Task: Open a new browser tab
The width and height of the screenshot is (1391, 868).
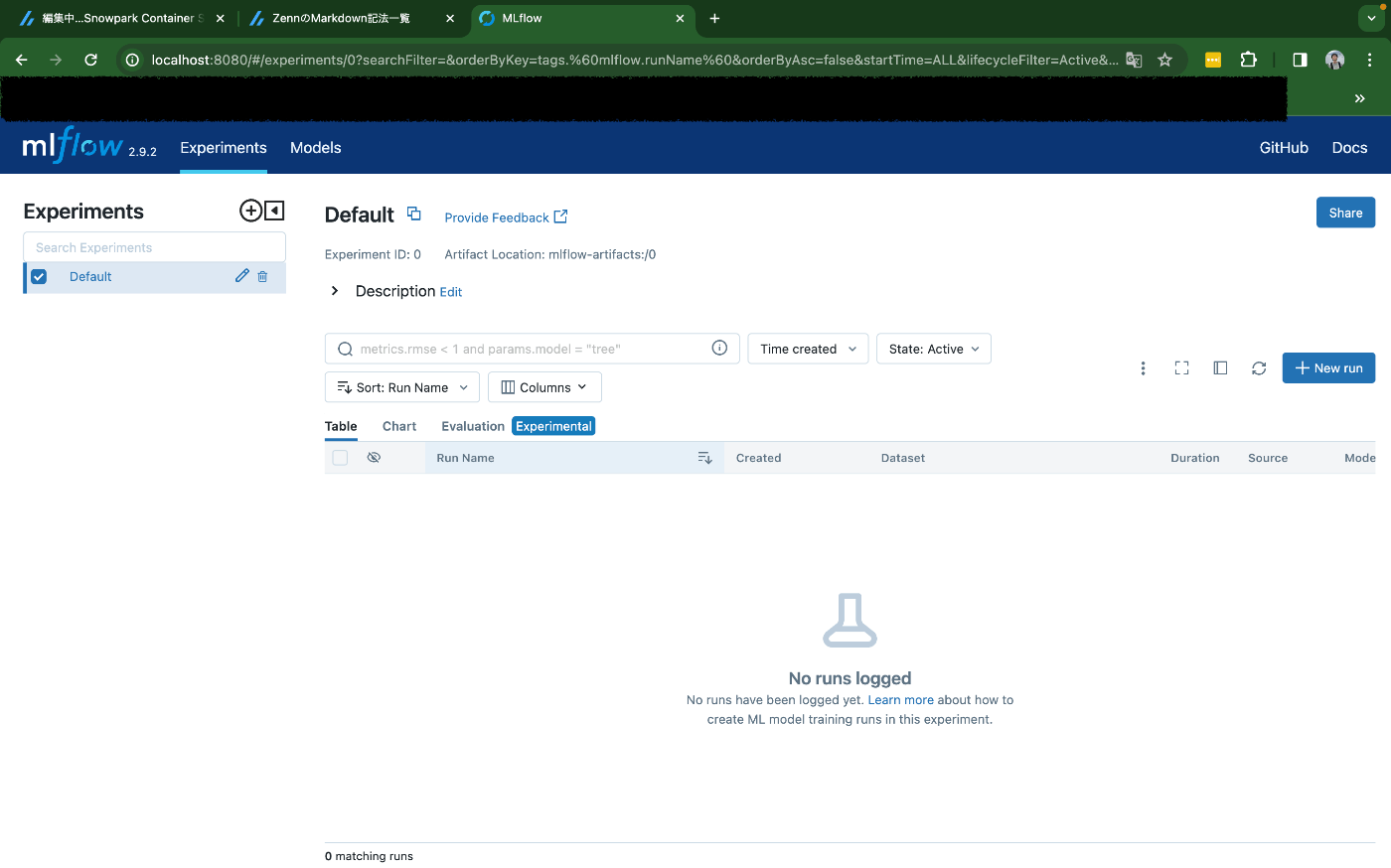Action: pyautogui.click(x=714, y=18)
